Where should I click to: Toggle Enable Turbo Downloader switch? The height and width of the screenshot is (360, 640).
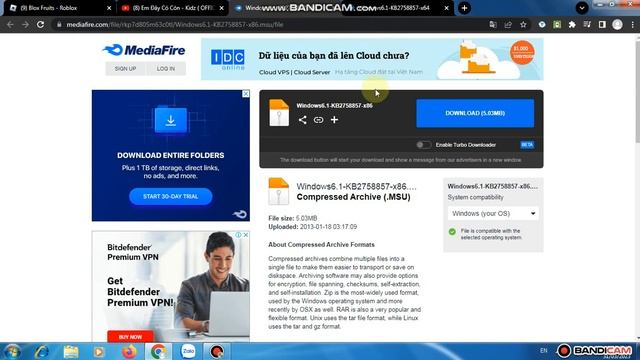[423, 144]
